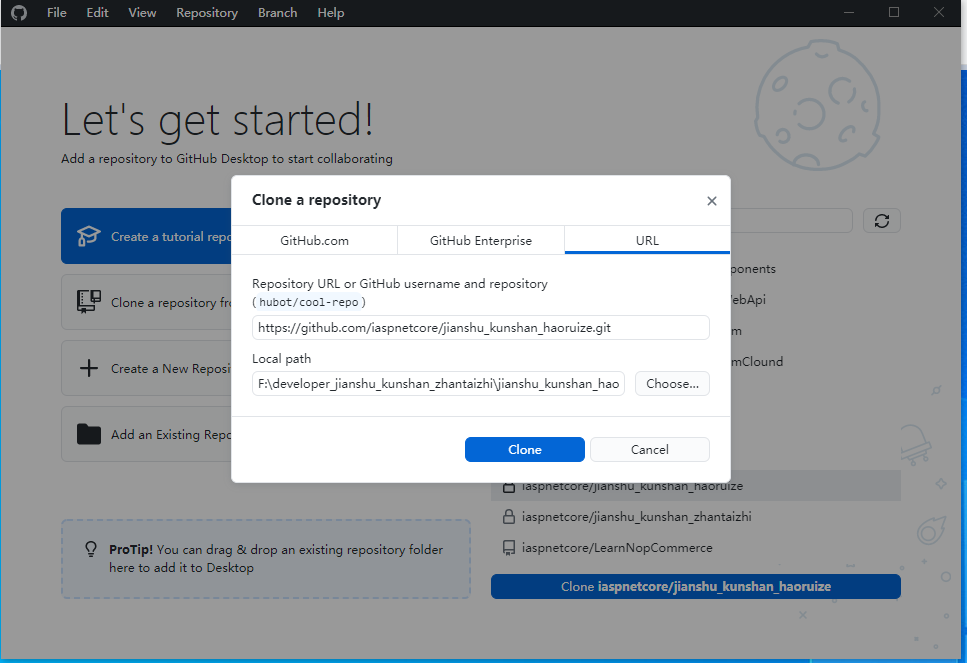
Task: Click the graduation cap tutorial icon
Action: (x=89, y=236)
